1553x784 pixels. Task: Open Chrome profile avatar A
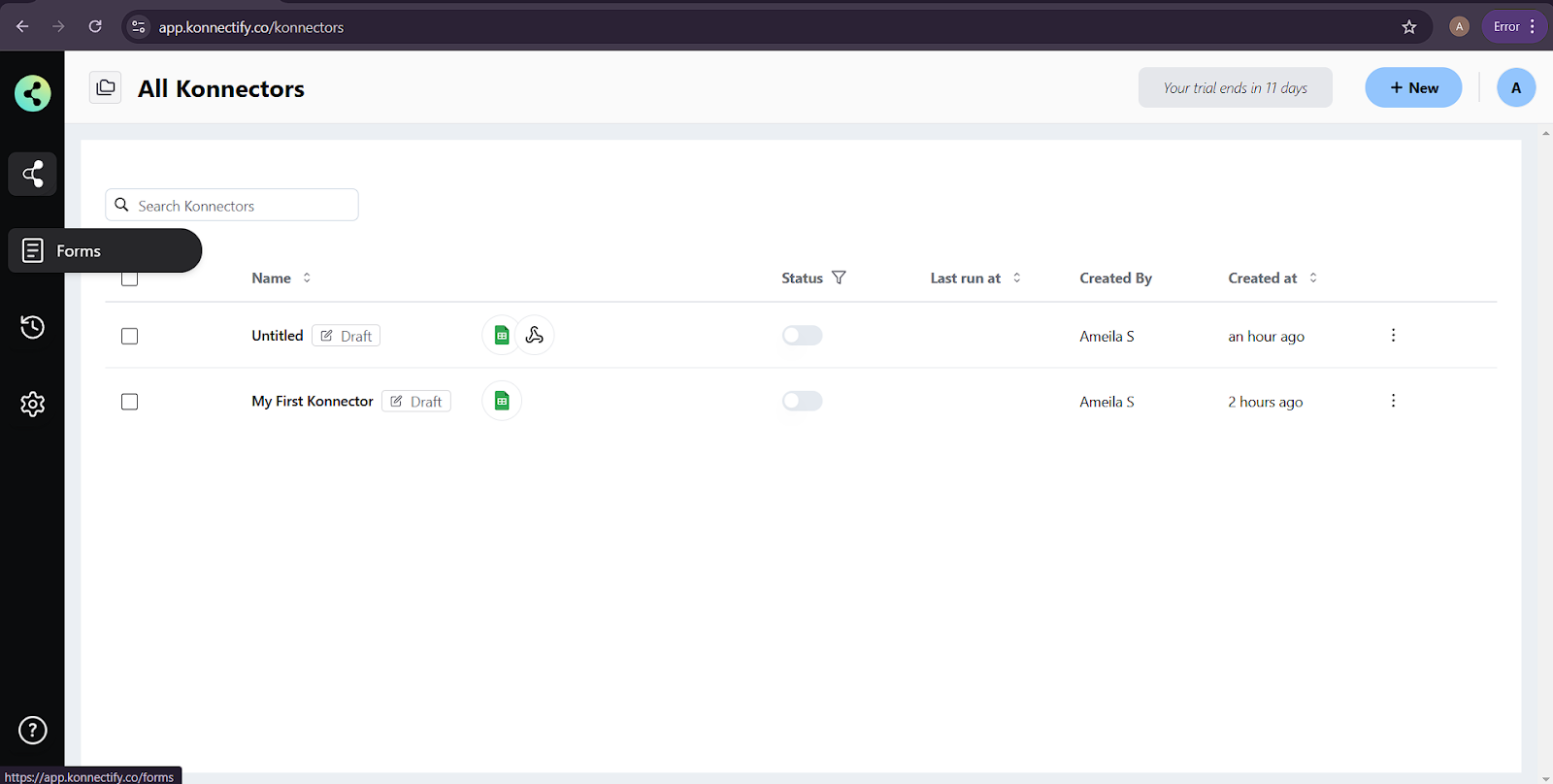(1459, 27)
